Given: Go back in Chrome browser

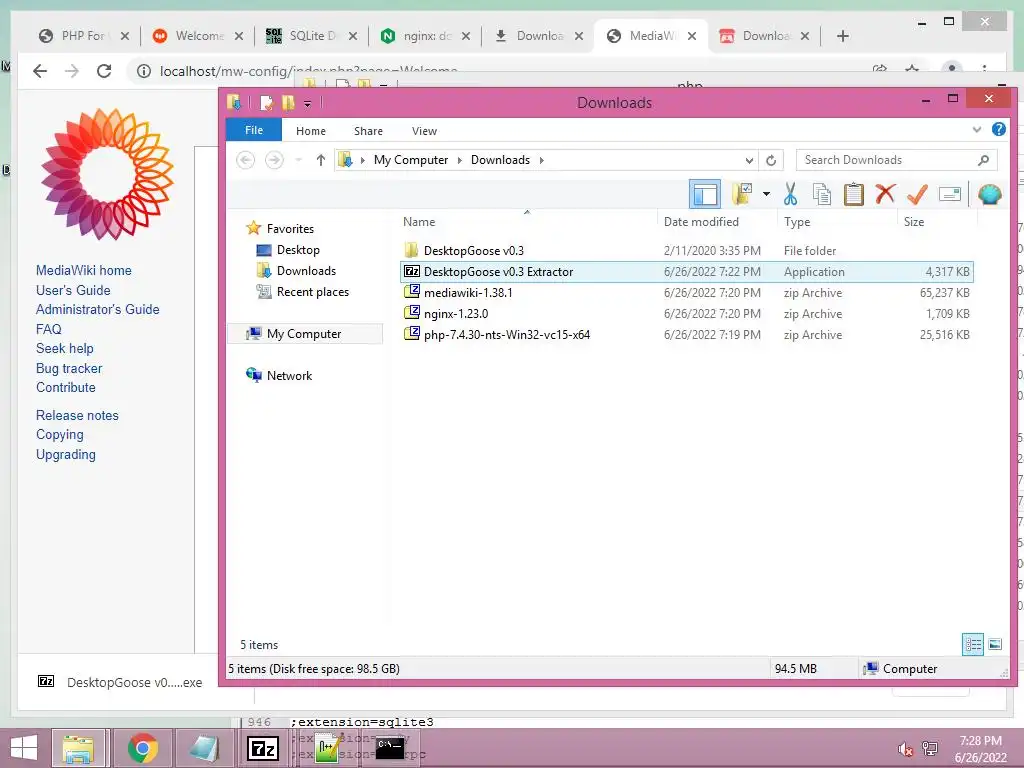Looking at the screenshot, I should point(40,71).
